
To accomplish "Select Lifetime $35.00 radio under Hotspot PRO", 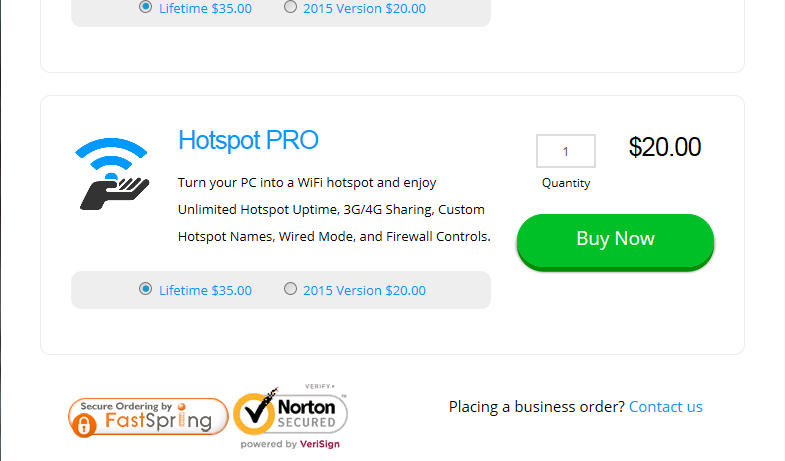I will pos(146,289).
